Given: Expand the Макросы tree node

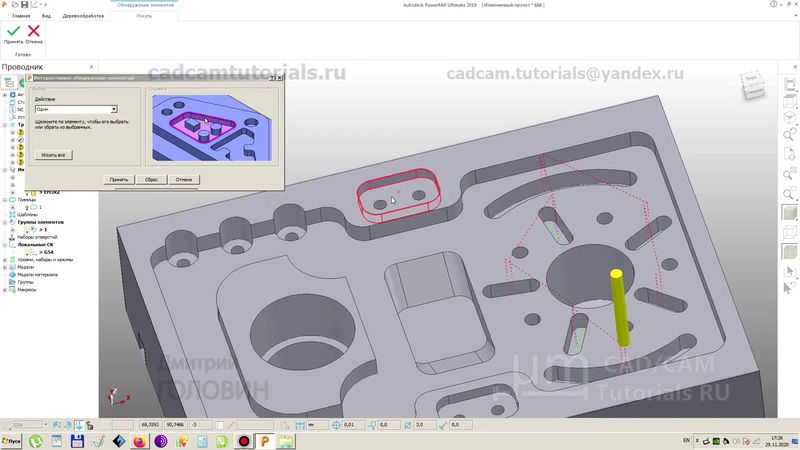Looking at the screenshot, I should tap(7, 290).
